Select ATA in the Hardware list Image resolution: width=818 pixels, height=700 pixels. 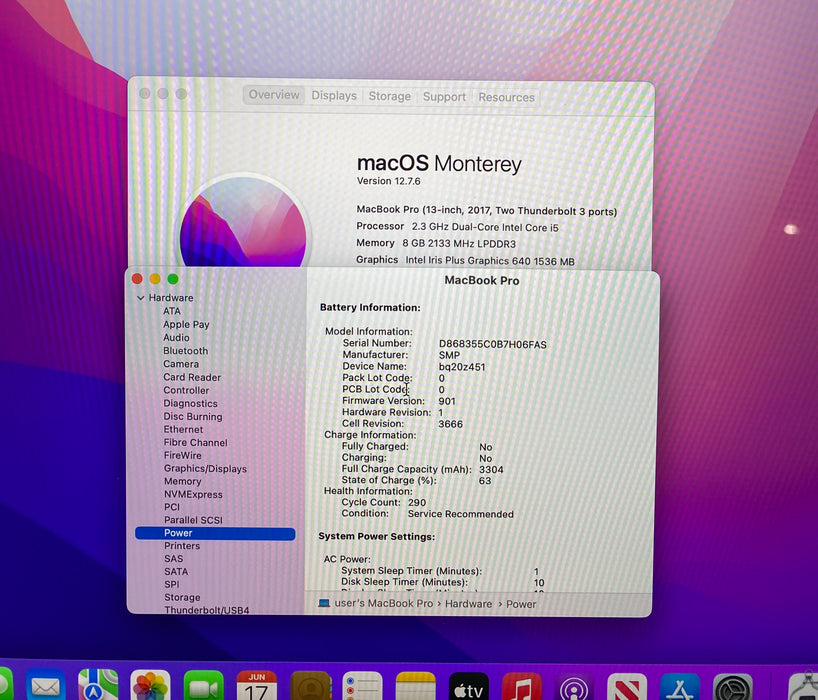tap(172, 311)
